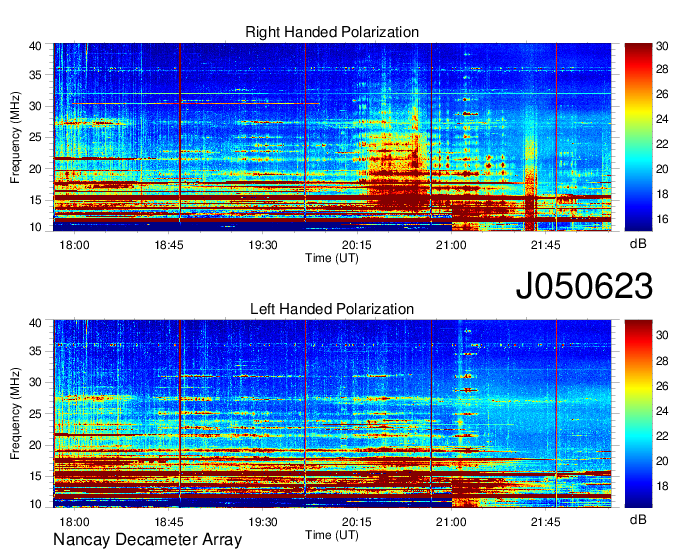Image resolution: width=680 pixels, height=552 pixels.
Task: Click 19:30 time tick under Left Handed plot
Action: (x=263, y=522)
